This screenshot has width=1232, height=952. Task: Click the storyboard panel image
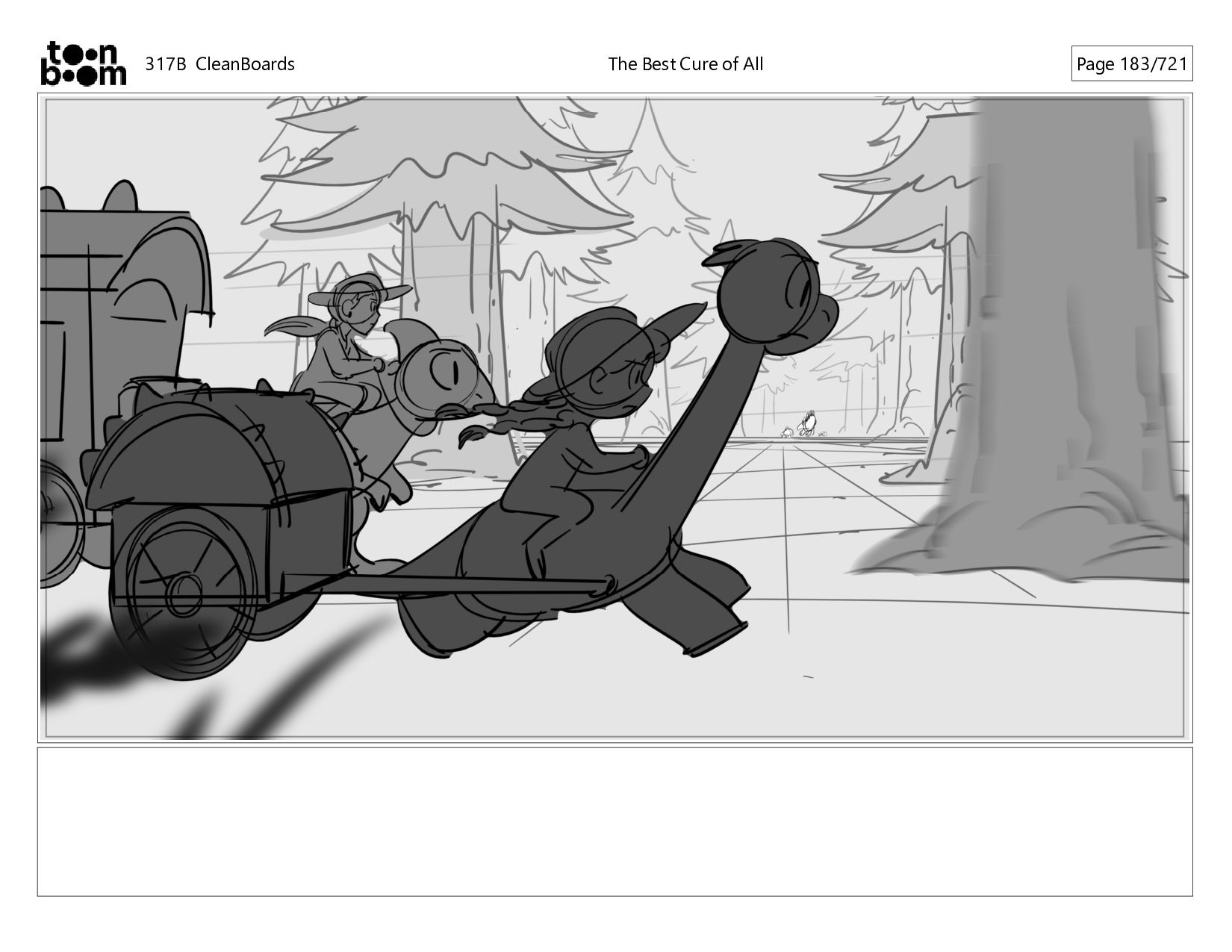[615, 417]
